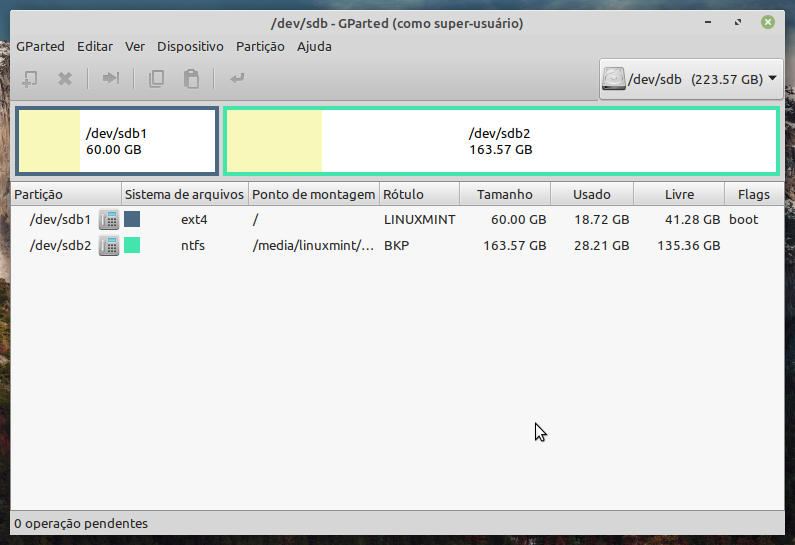Click the ntfs filesystem text
This screenshot has height=545, width=795.
[193, 246]
